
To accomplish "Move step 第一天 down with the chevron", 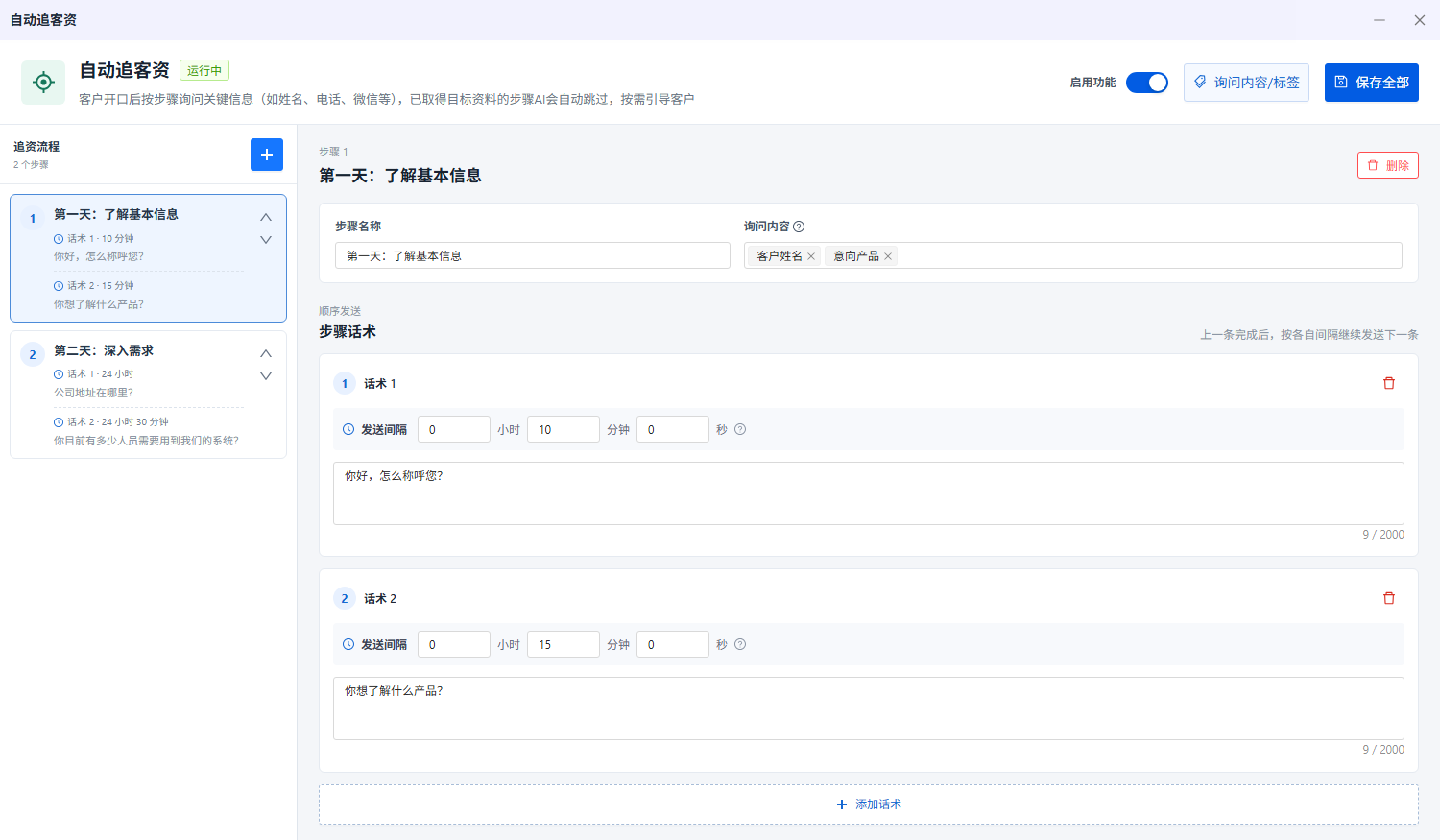I will pos(266,240).
